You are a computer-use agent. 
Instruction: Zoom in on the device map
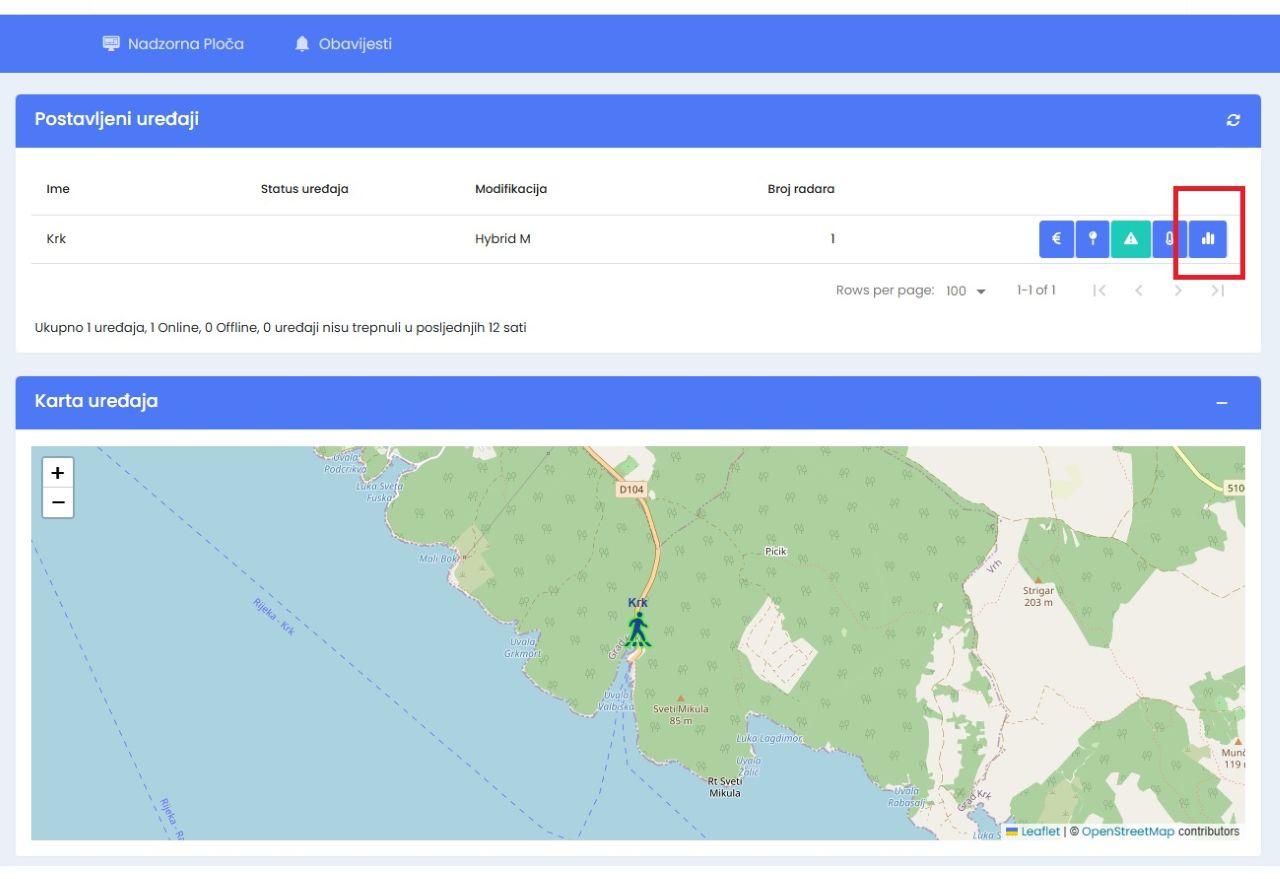tap(58, 473)
